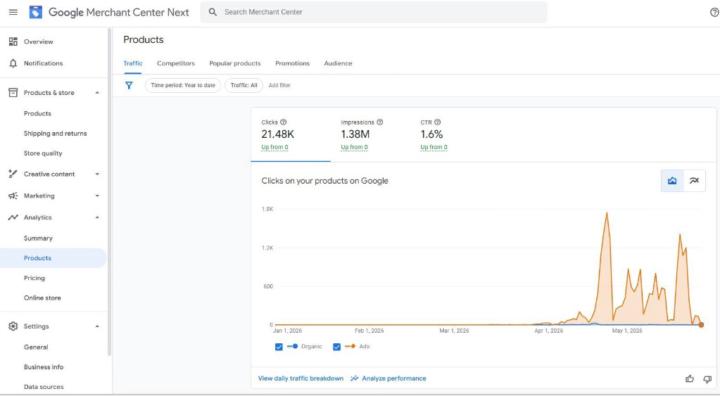Collapse the Products & store section
Screen dimensions: 720x396
(x=97, y=93)
